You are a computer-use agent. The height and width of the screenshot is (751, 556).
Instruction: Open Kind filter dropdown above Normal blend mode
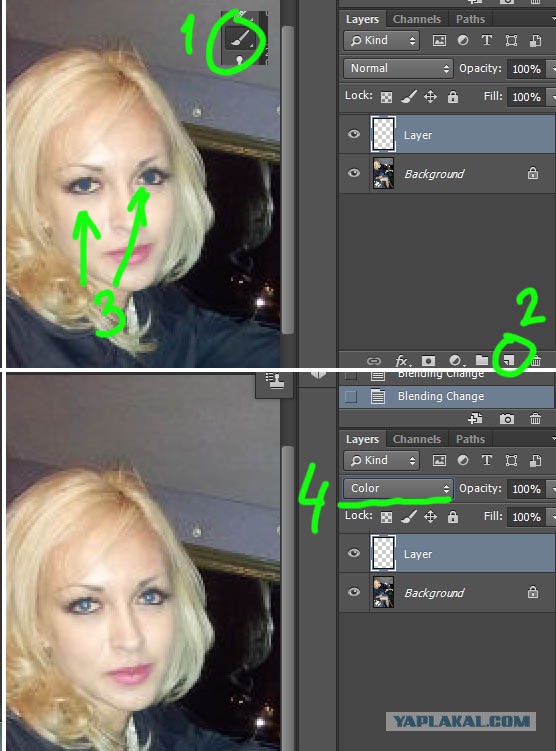coord(382,41)
